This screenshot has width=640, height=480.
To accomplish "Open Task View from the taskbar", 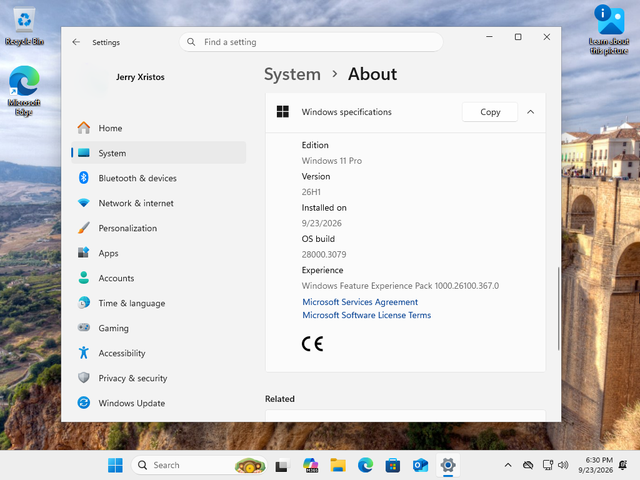I will coord(282,465).
